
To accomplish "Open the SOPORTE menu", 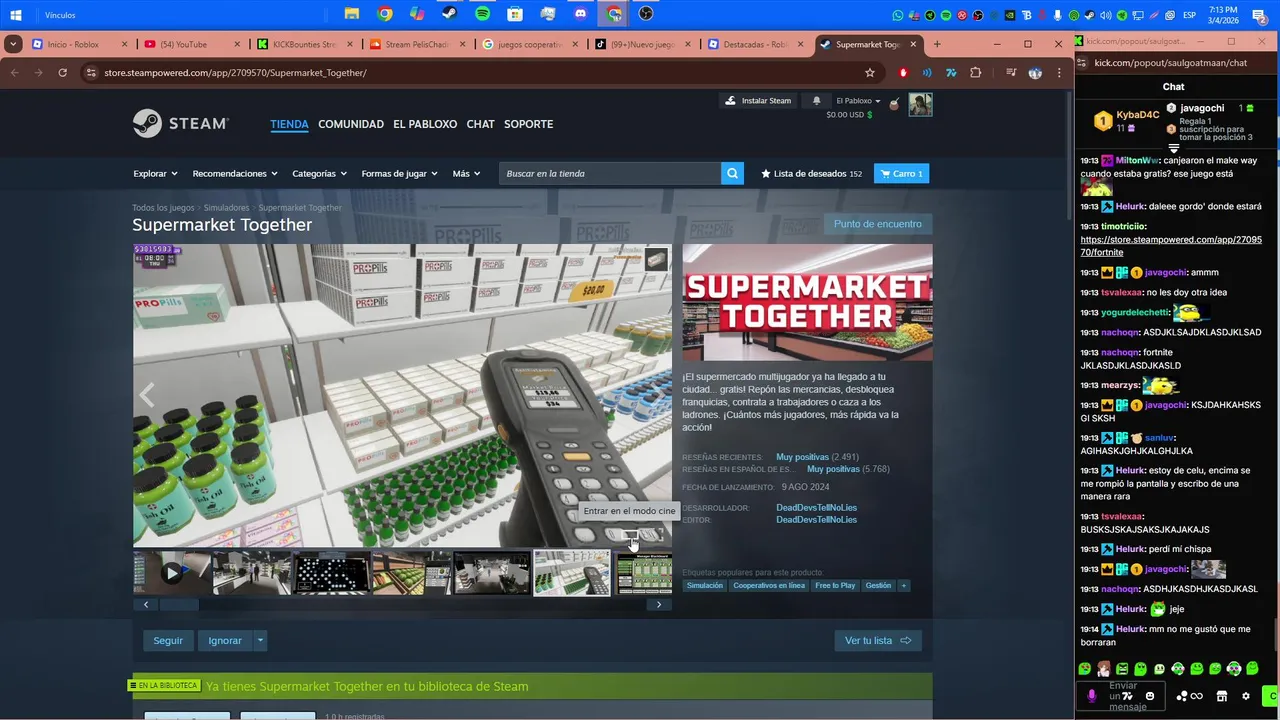I will coord(528,124).
